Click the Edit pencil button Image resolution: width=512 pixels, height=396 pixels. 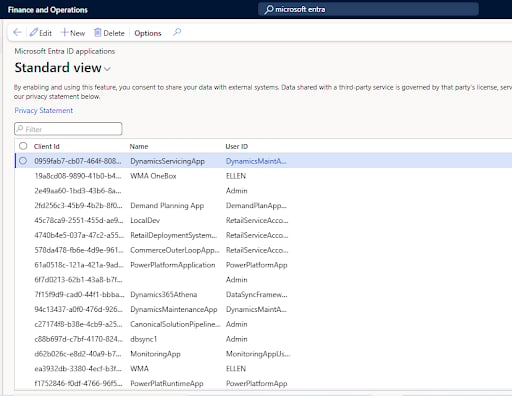point(41,33)
